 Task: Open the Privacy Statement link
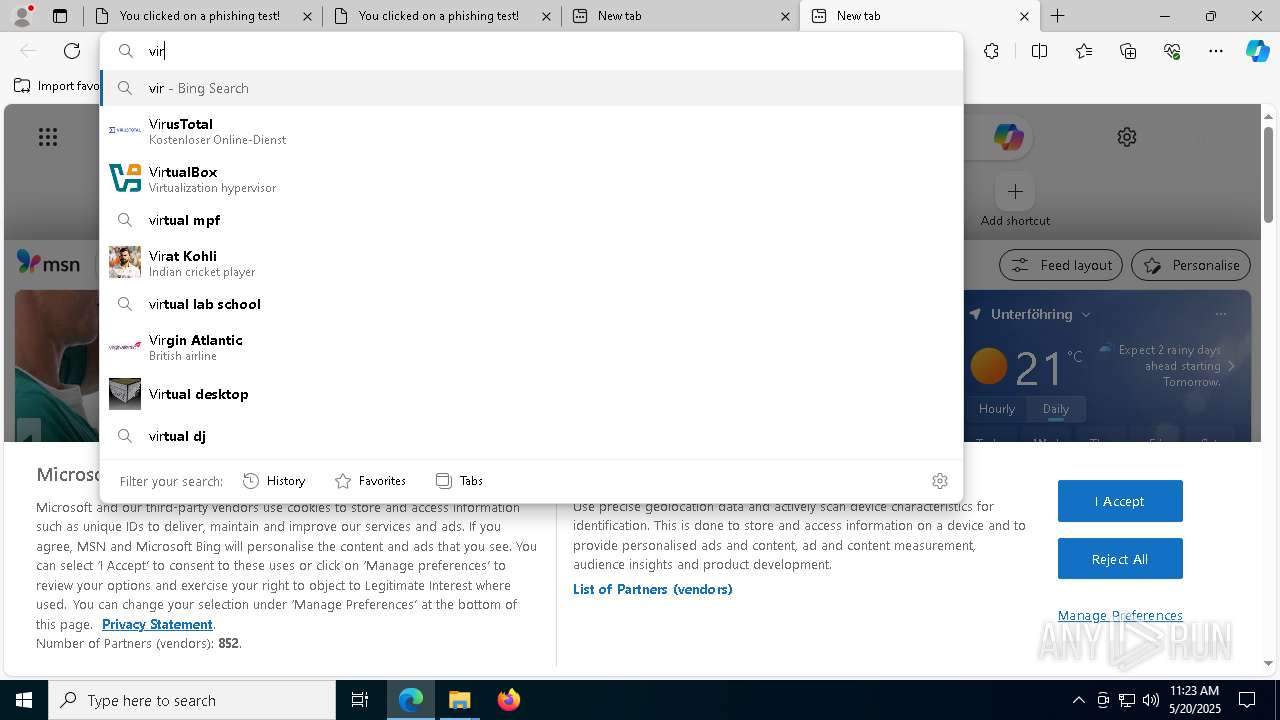(x=157, y=624)
